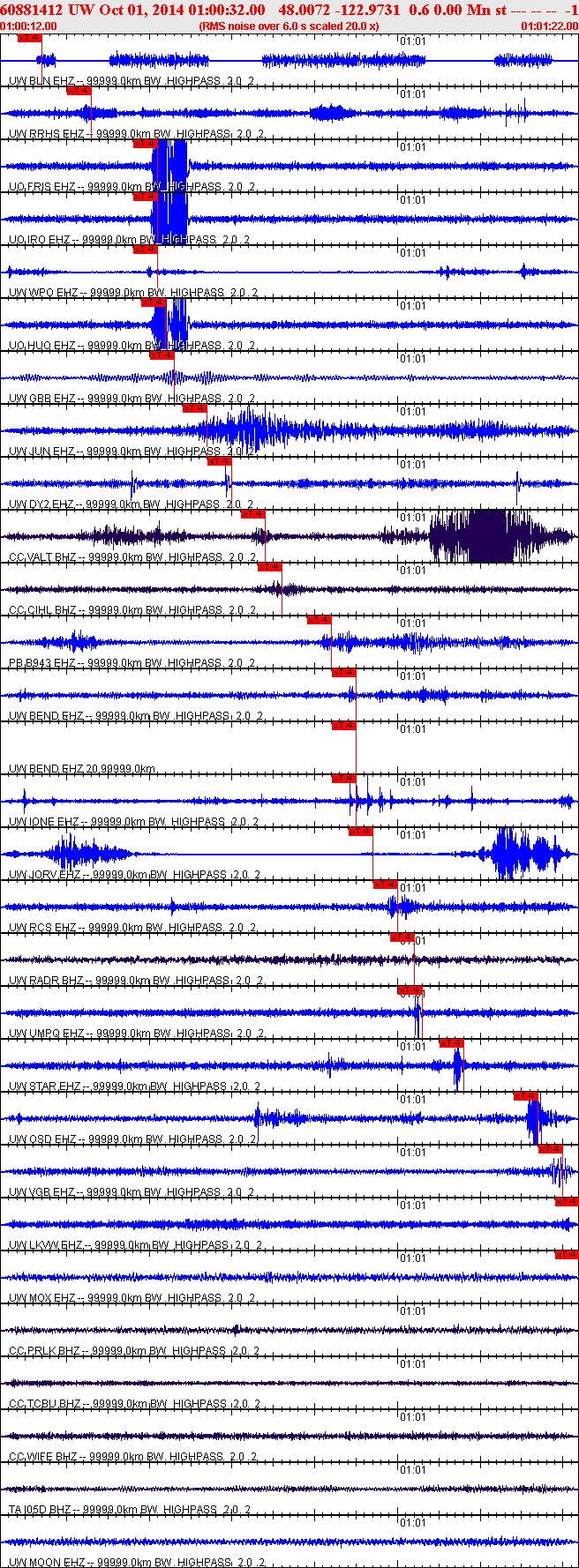Click the RMS noise scaling note
Screen dimensions: 579x1568
[x=289, y=26]
